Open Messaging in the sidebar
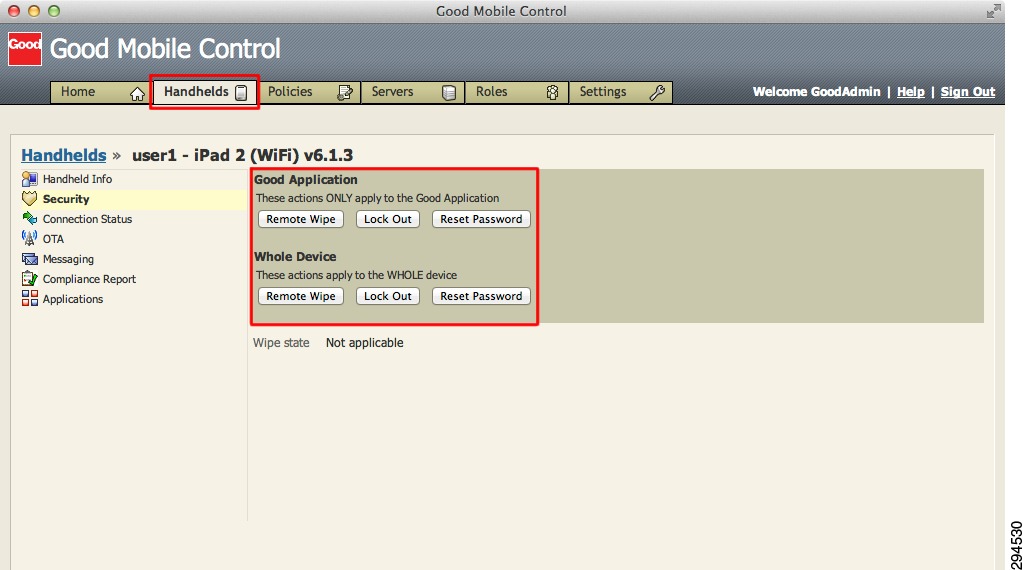The height and width of the screenshot is (570, 1023). tap(68, 259)
